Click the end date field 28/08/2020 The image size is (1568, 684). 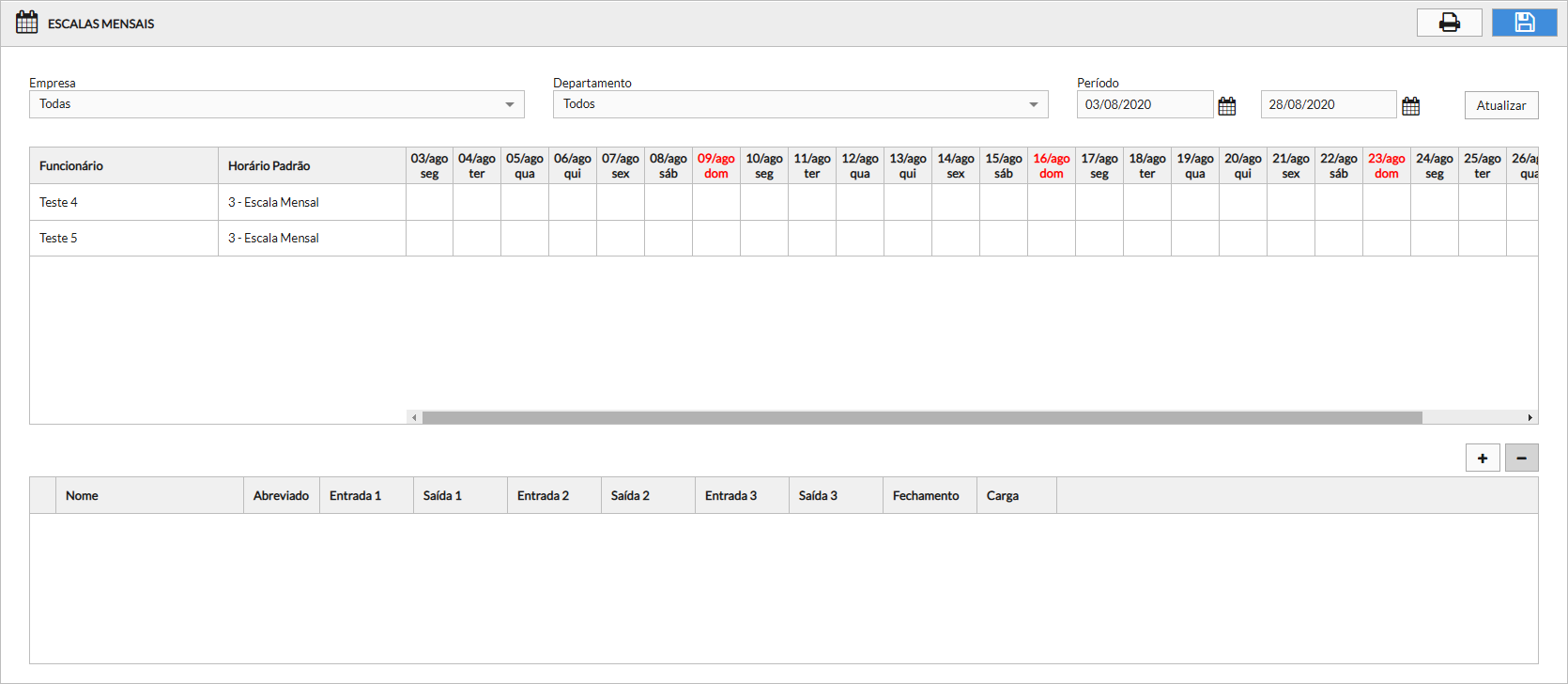click(1327, 104)
